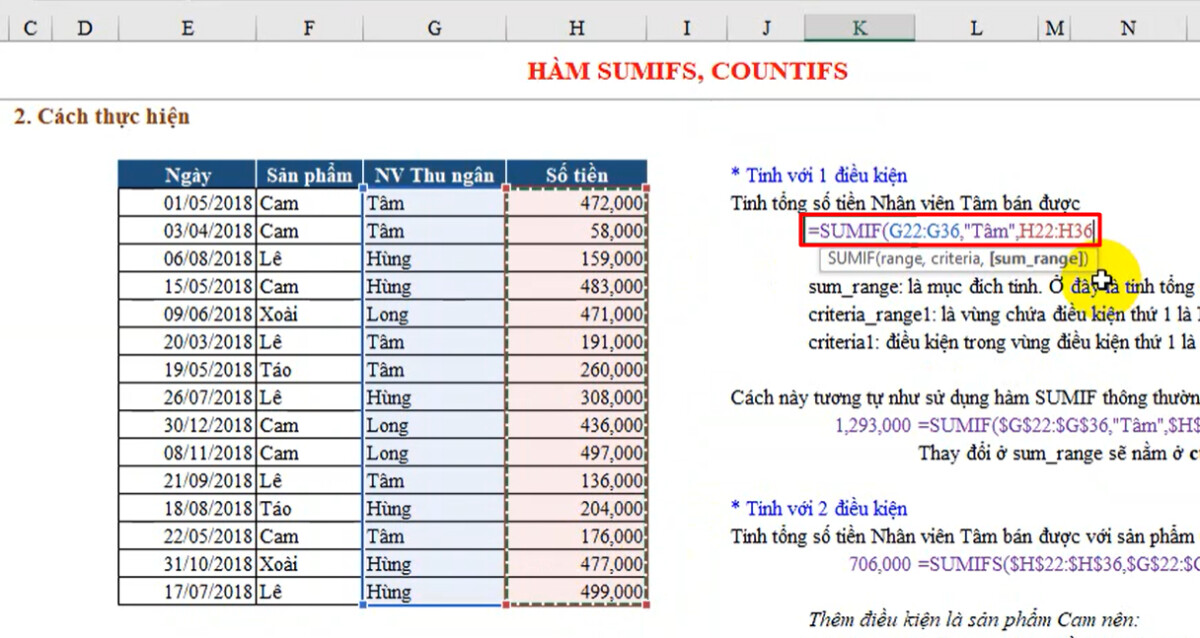The width and height of the screenshot is (1200, 638).
Task: Click the date cell 21/09/2018
Action: click(187, 481)
